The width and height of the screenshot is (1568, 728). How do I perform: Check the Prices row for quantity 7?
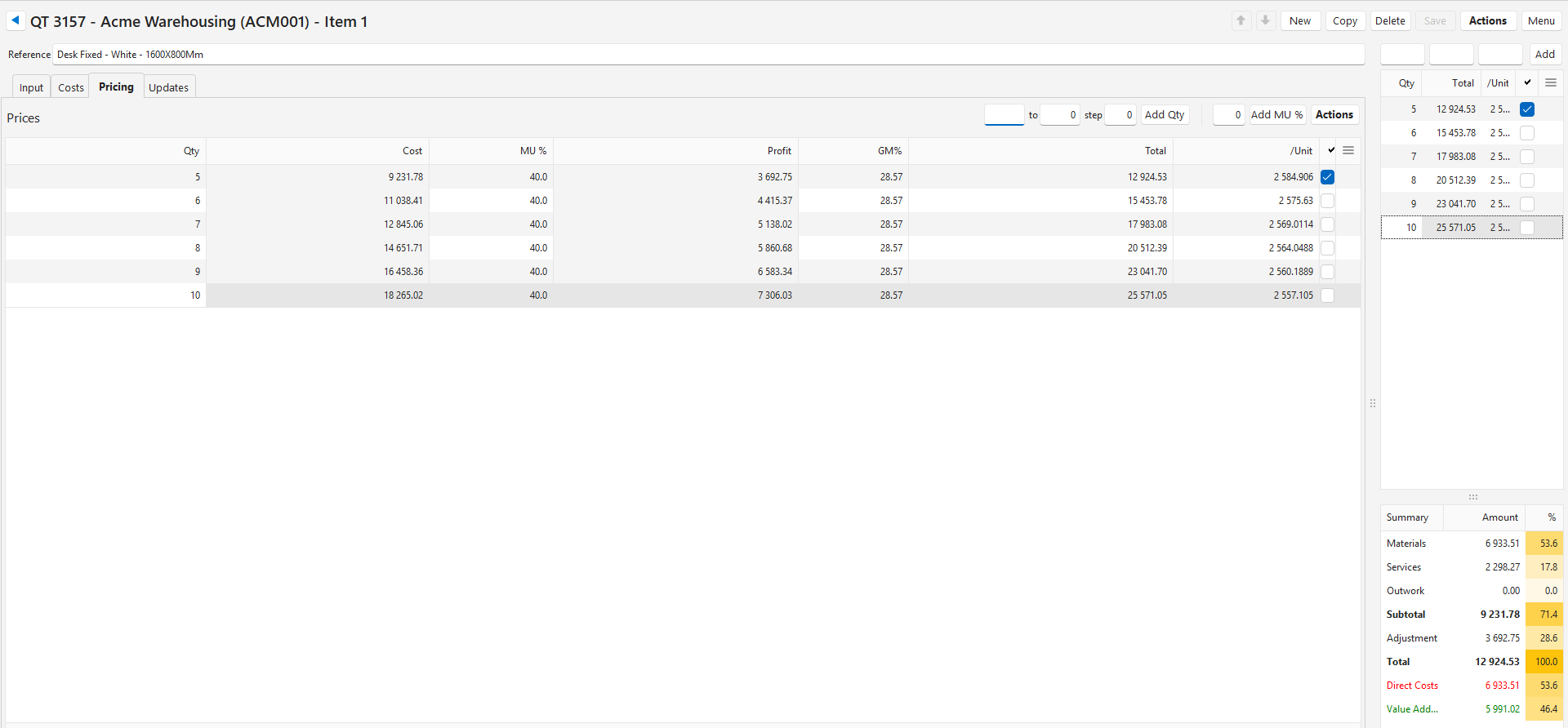1327,224
